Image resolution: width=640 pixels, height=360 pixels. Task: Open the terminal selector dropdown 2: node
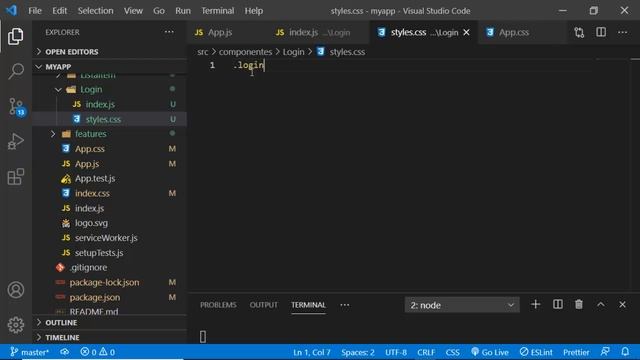pos(462,305)
